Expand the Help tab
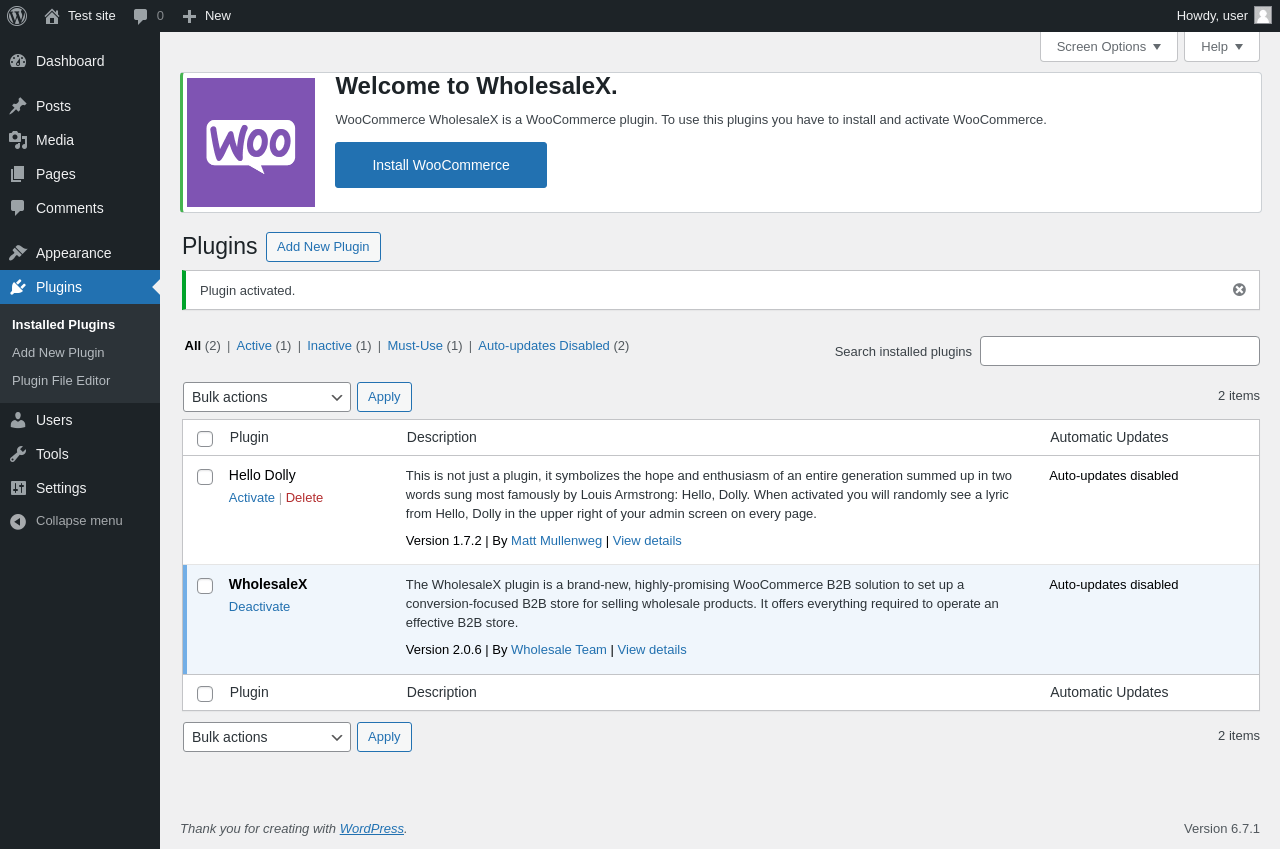The width and height of the screenshot is (1280, 849). [x=1222, y=46]
